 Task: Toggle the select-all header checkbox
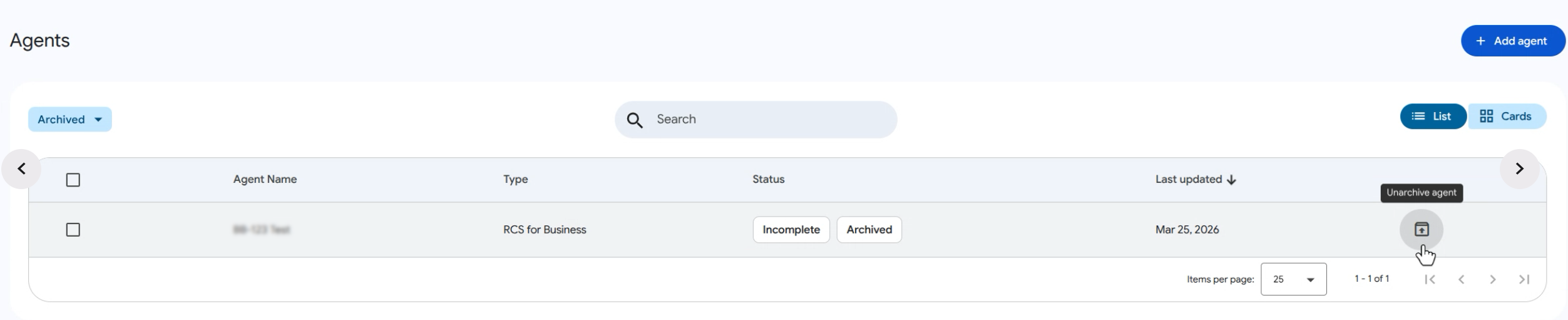(x=73, y=180)
